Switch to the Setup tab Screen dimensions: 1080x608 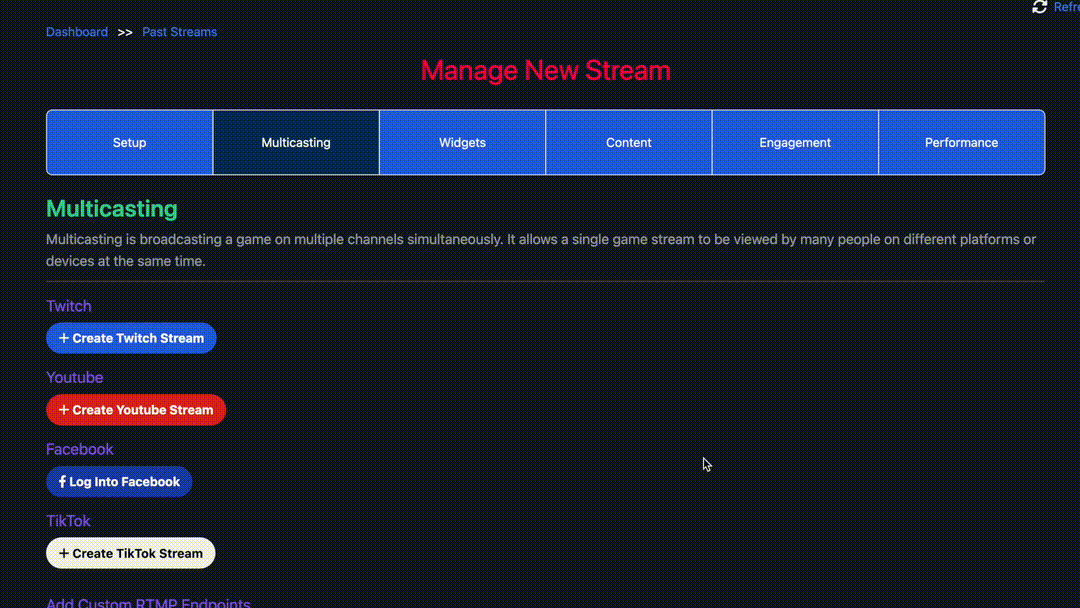click(x=129, y=142)
